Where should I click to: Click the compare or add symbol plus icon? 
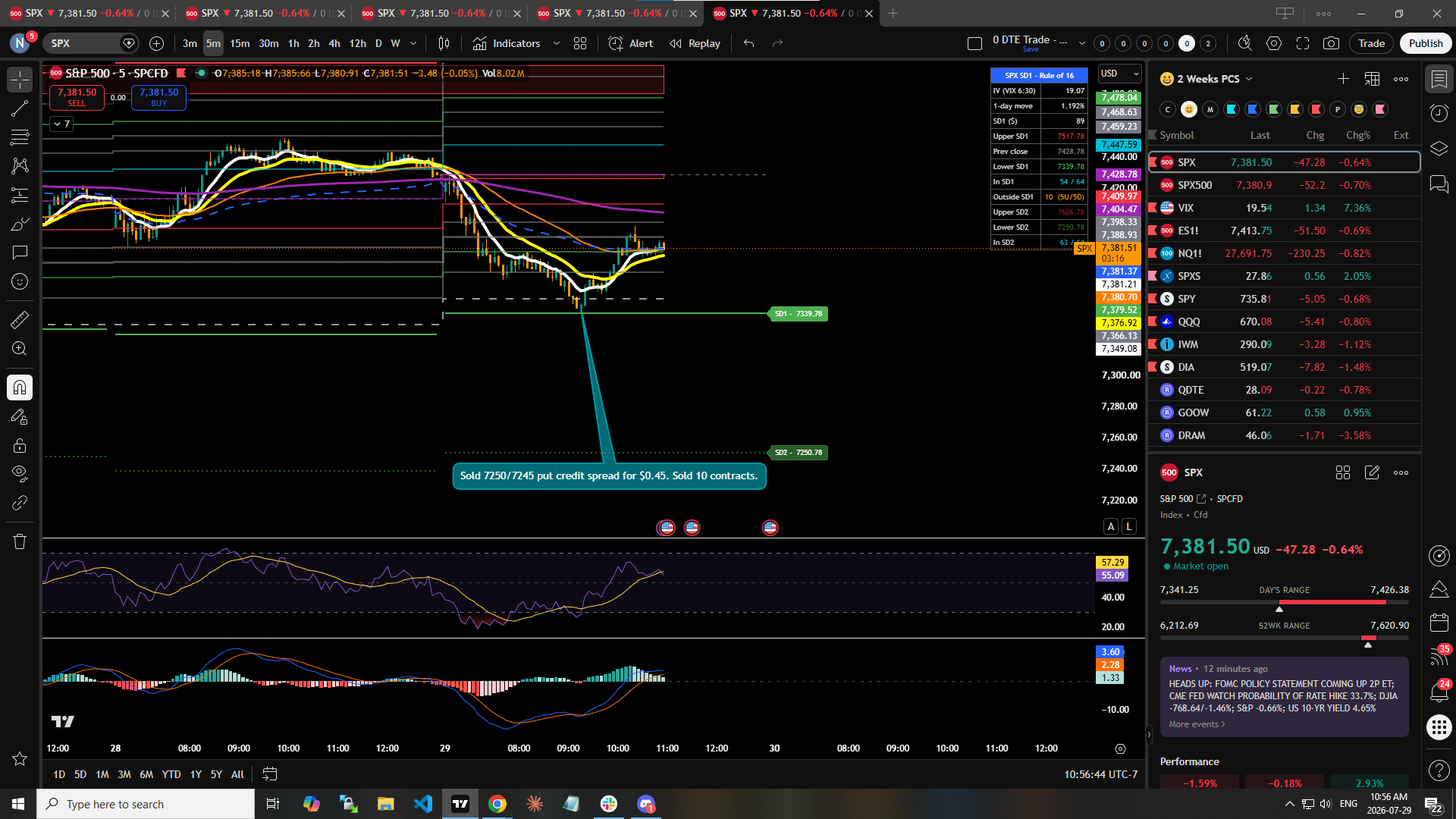tap(156, 43)
